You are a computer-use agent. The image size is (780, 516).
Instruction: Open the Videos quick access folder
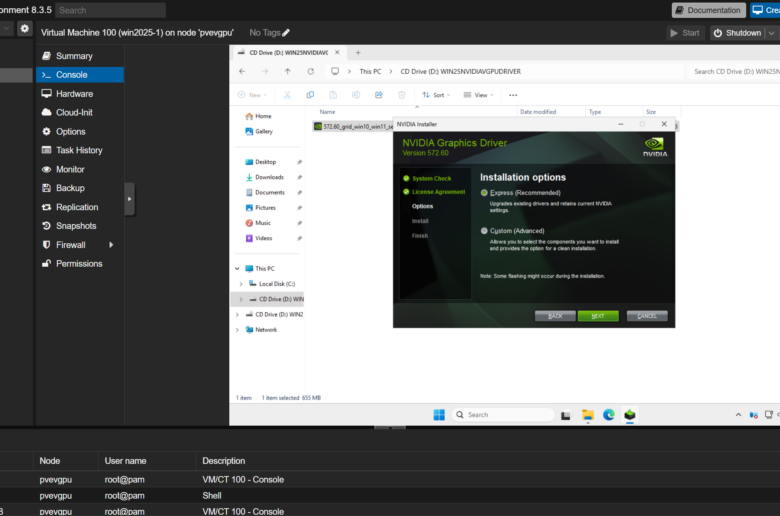259,238
